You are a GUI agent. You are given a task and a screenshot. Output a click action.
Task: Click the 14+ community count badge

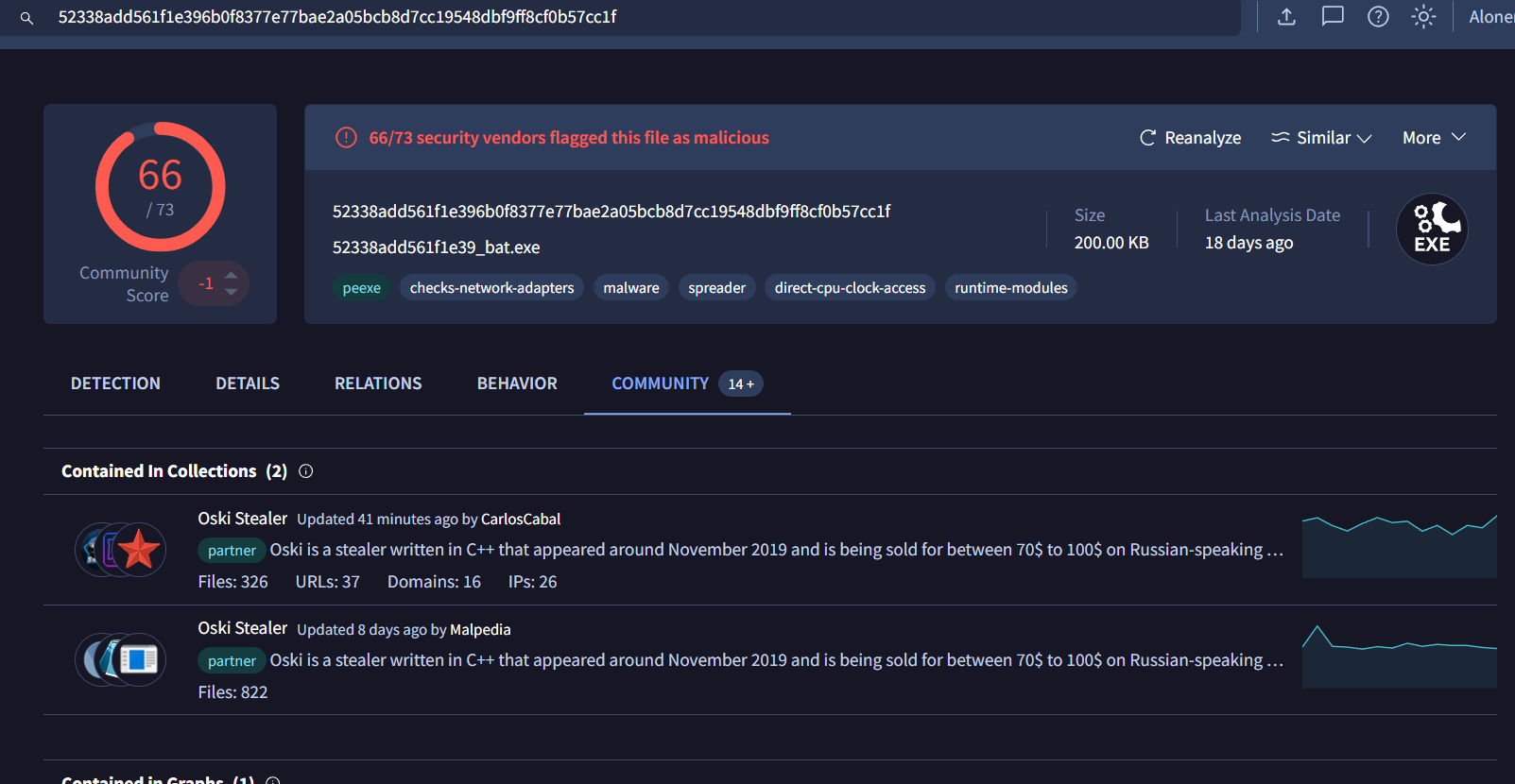[x=741, y=383]
